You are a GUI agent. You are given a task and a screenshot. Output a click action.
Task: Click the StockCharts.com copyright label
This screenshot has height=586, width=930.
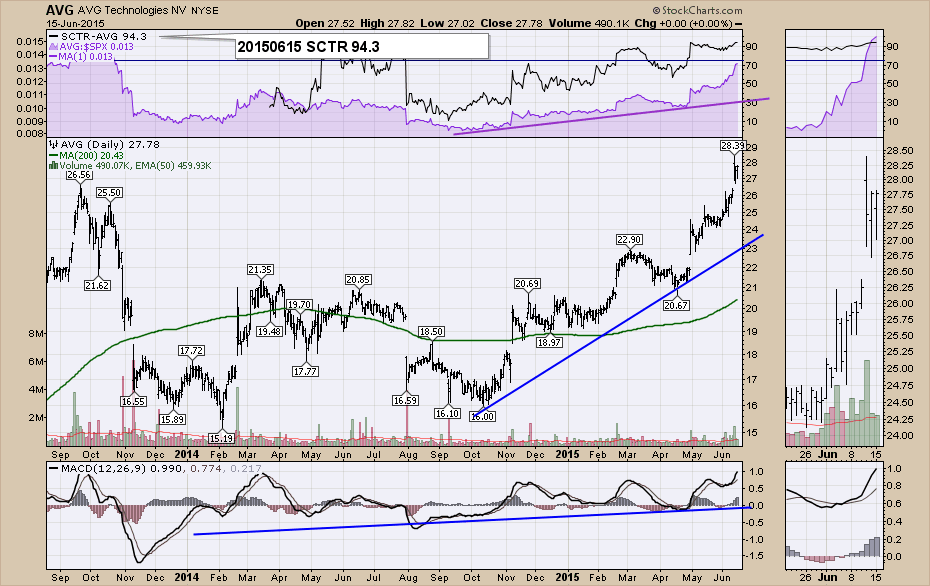pos(698,10)
